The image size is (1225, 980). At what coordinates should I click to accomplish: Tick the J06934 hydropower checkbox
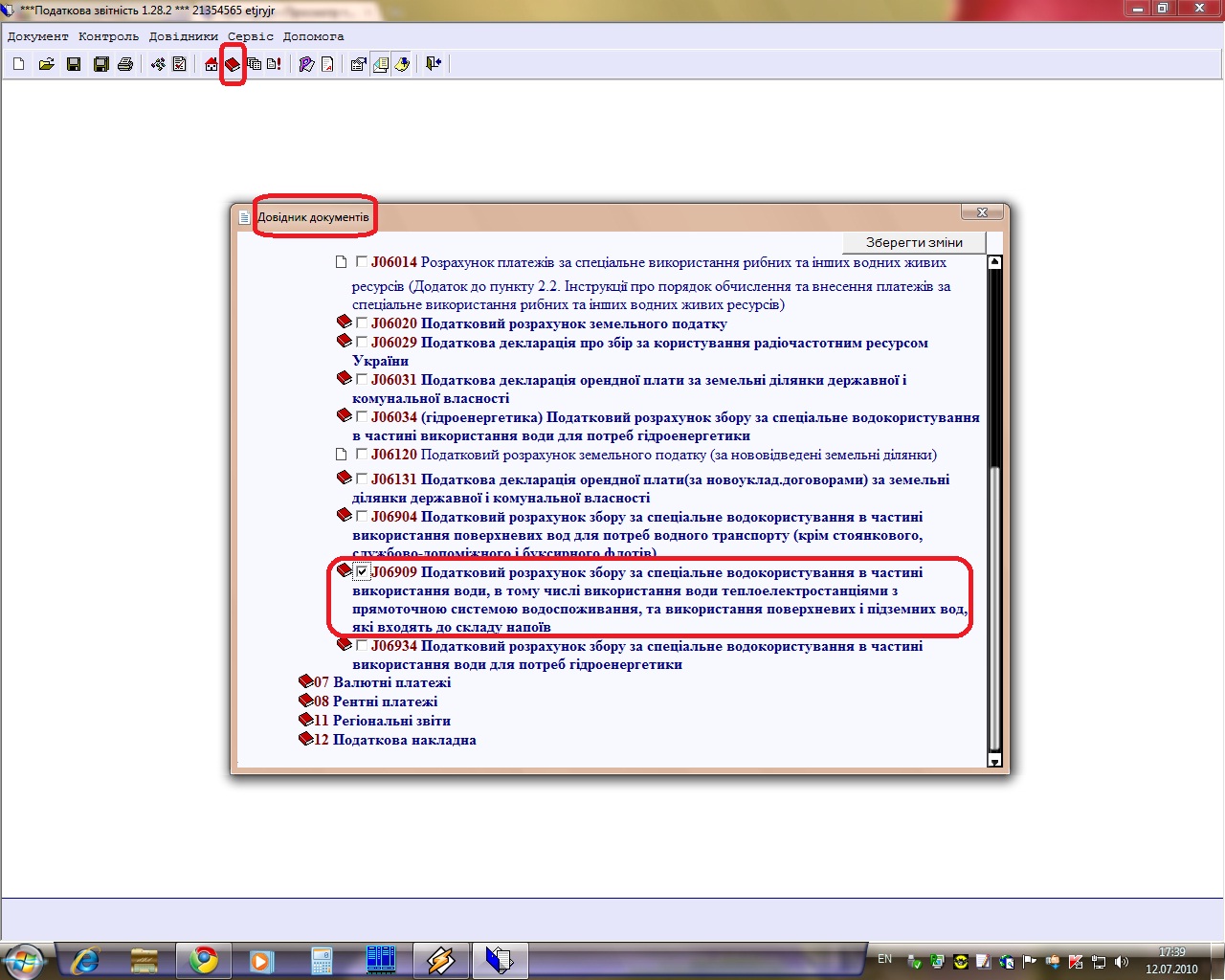click(362, 645)
